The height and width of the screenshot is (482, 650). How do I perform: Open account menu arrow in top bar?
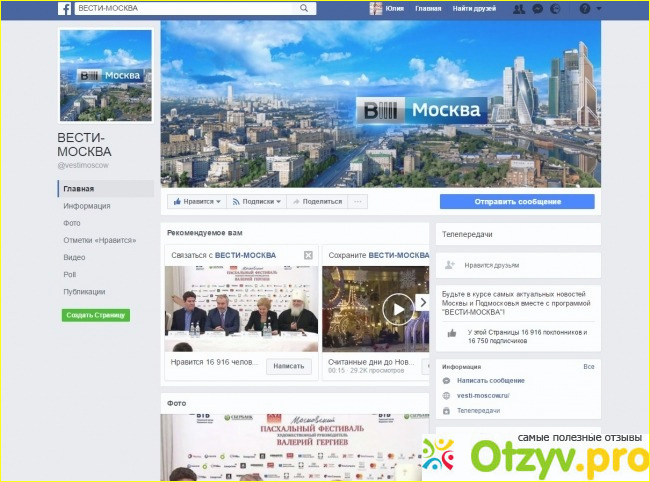point(600,8)
